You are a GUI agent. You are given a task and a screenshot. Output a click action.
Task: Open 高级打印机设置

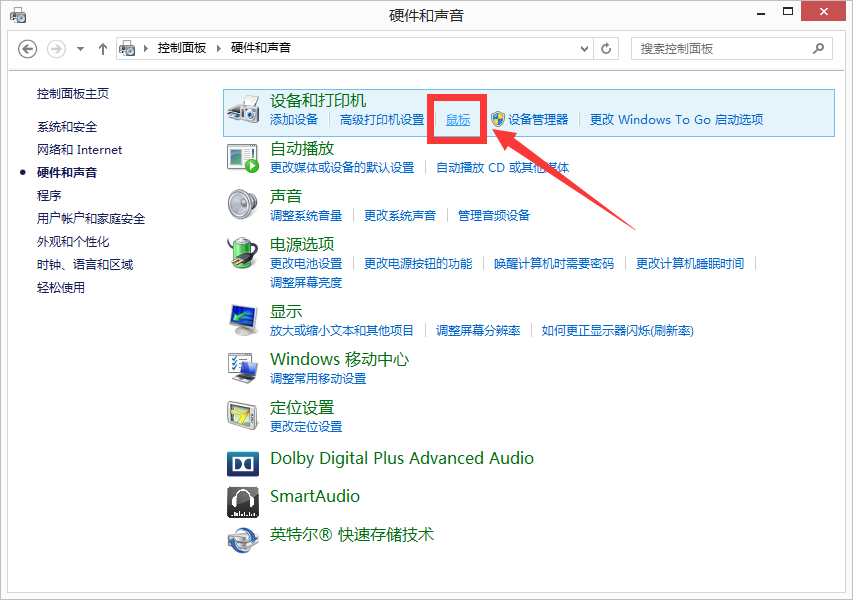(x=382, y=120)
